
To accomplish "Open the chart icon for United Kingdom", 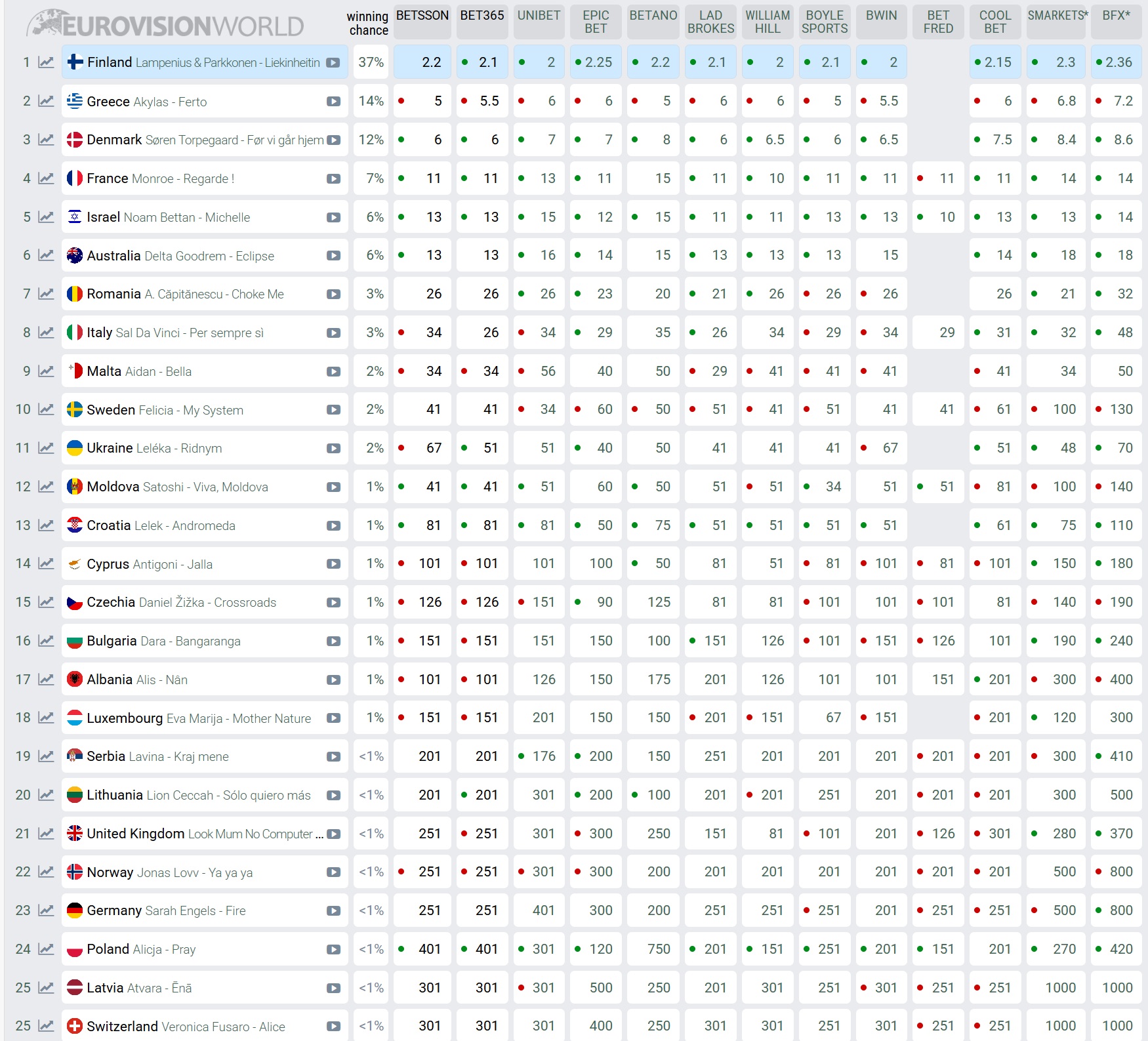I will pos(46,834).
